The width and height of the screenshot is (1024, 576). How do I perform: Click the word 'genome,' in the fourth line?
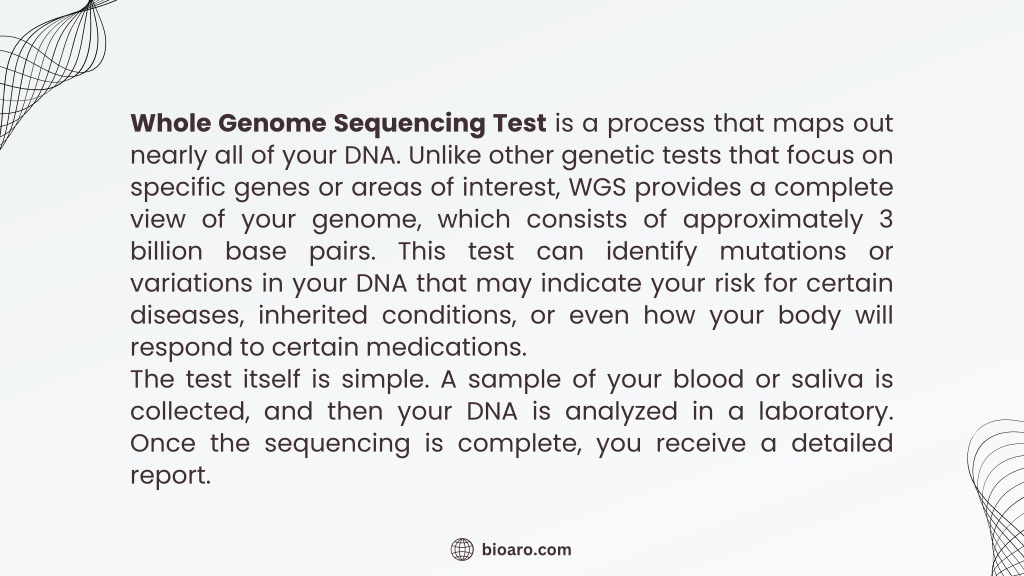366,220
